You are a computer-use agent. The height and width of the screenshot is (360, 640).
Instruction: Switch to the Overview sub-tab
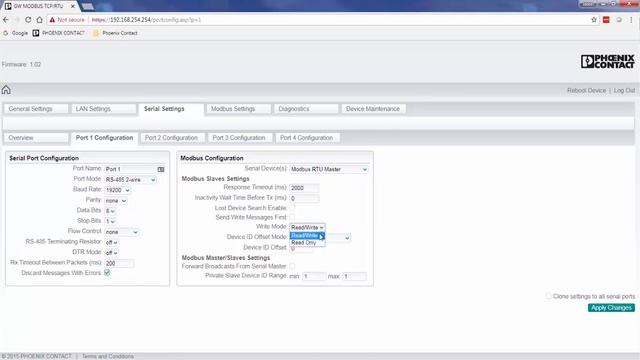tap(36, 138)
